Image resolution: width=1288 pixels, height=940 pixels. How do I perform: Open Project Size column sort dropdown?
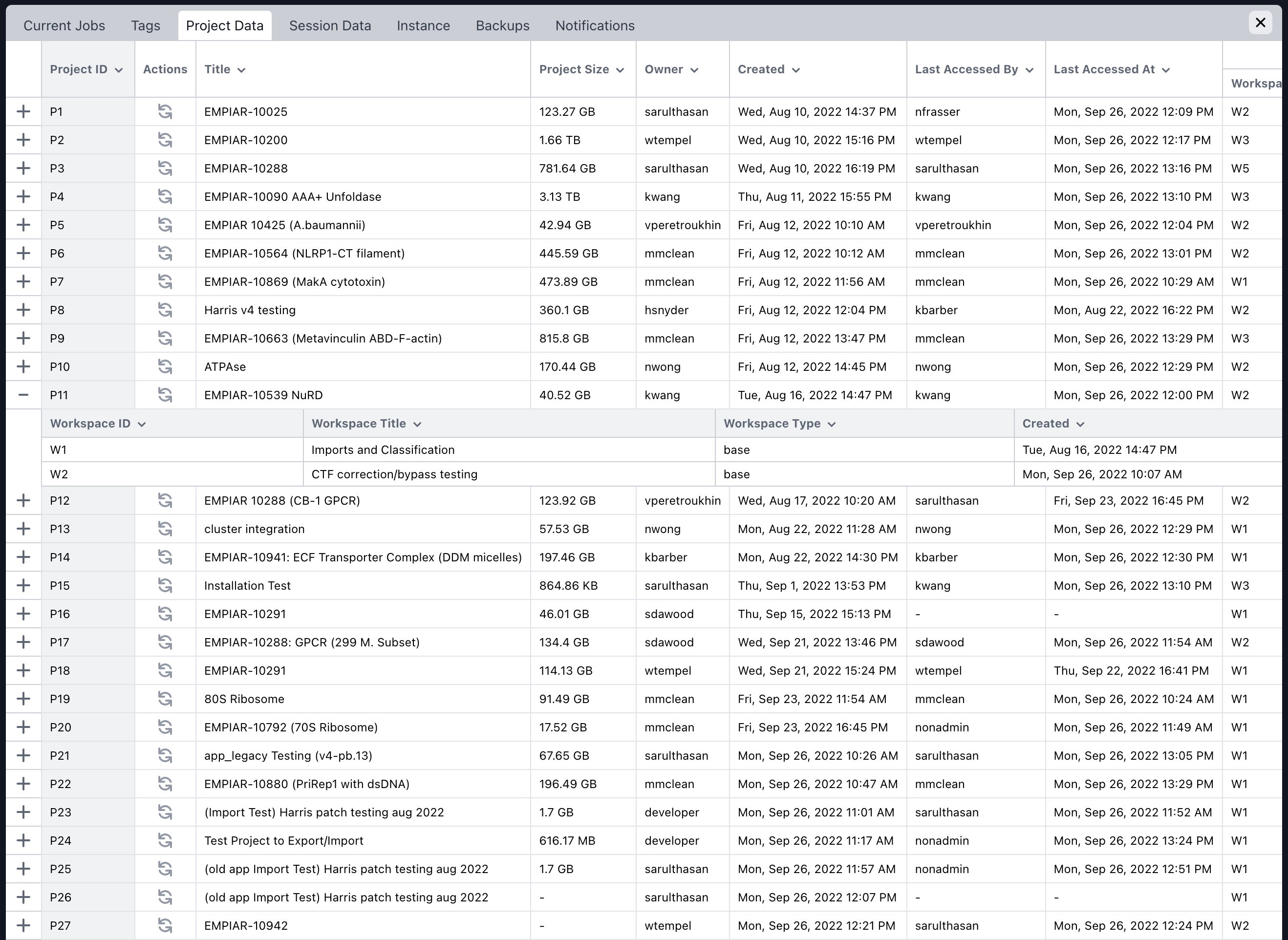click(620, 70)
